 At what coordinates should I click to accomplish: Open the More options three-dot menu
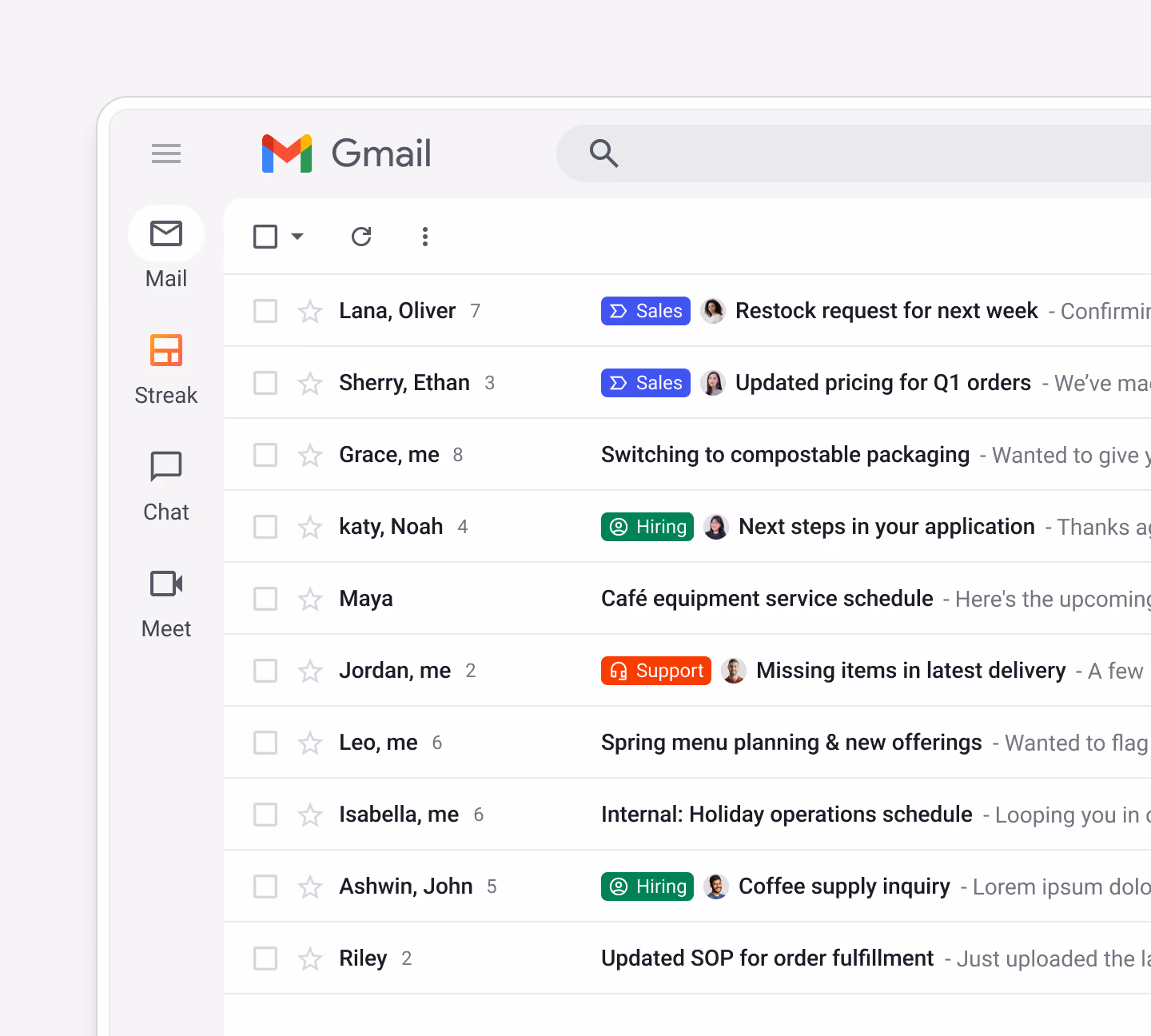pos(425,237)
